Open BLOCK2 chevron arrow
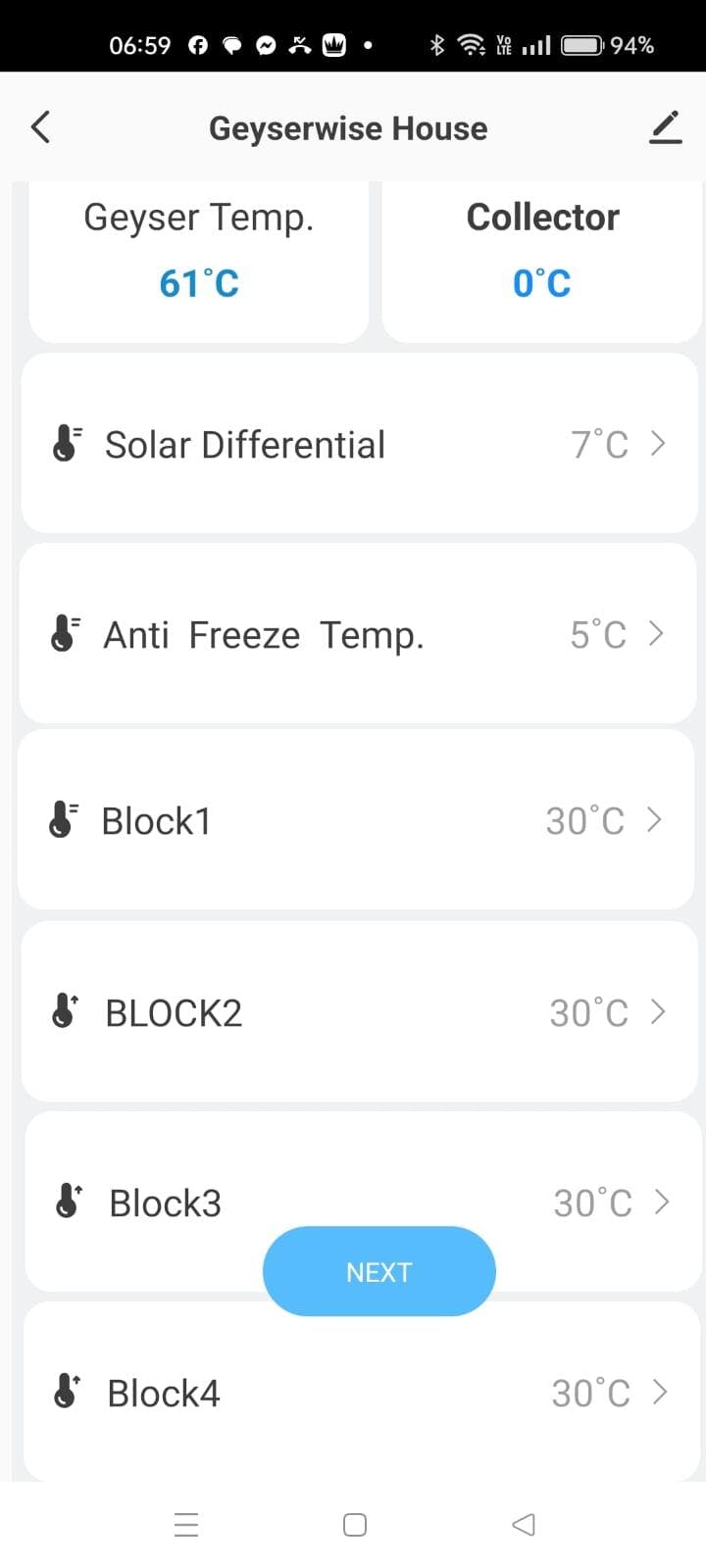The image size is (706, 1568). (658, 1011)
